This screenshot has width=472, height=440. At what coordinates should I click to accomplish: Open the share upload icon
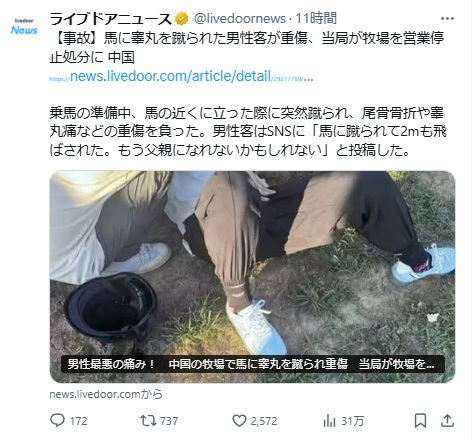point(447,421)
